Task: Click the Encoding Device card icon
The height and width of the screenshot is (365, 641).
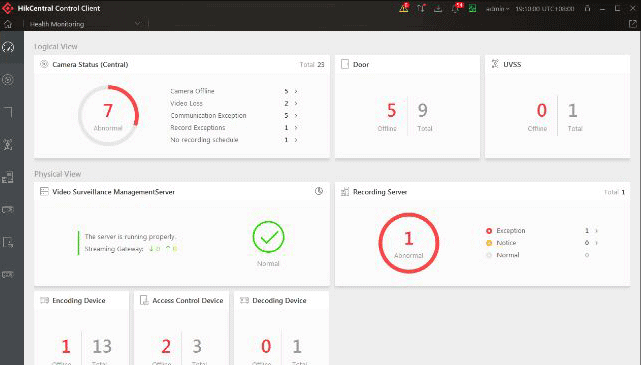Action: 44,300
